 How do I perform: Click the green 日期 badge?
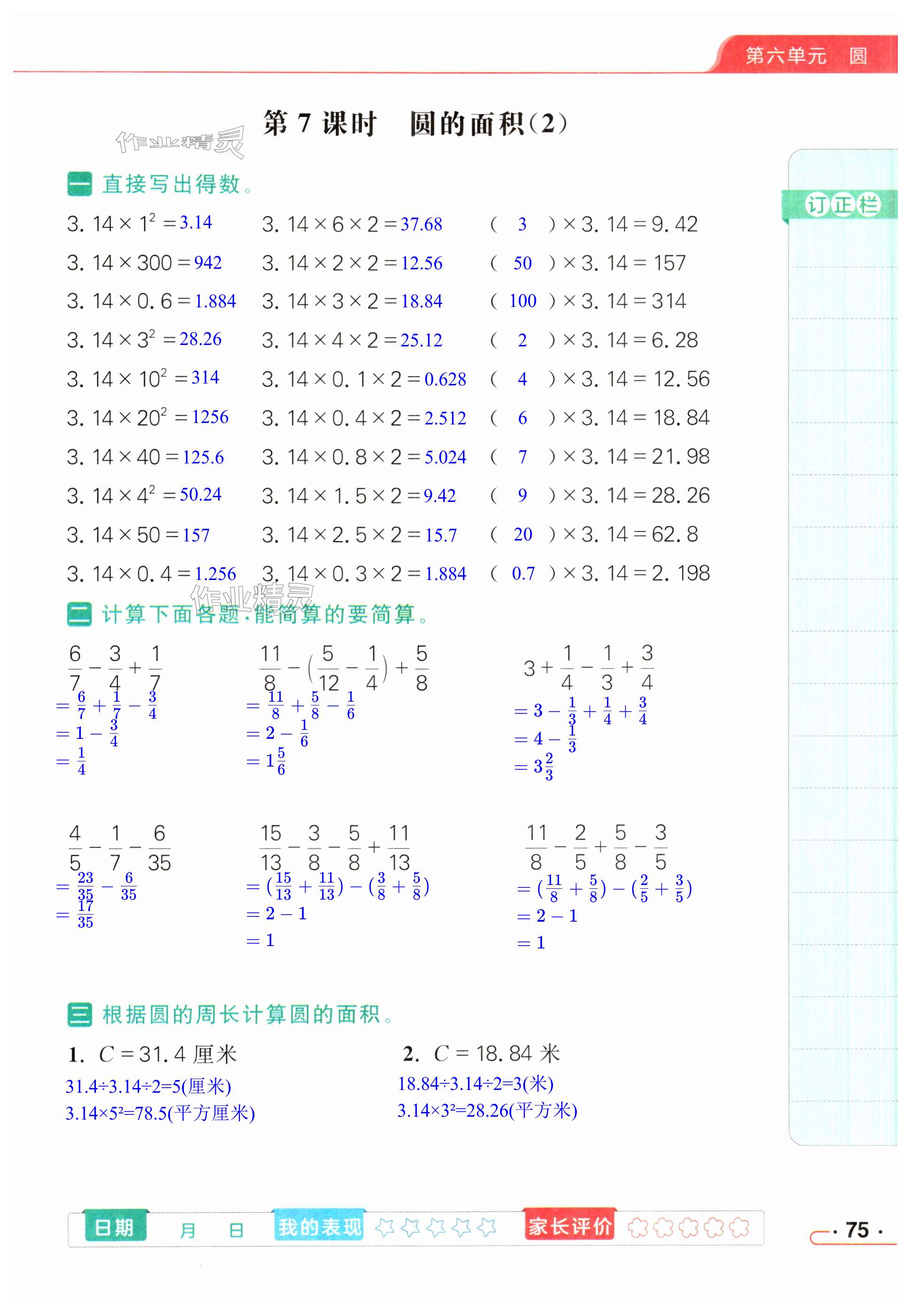(x=115, y=1228)
